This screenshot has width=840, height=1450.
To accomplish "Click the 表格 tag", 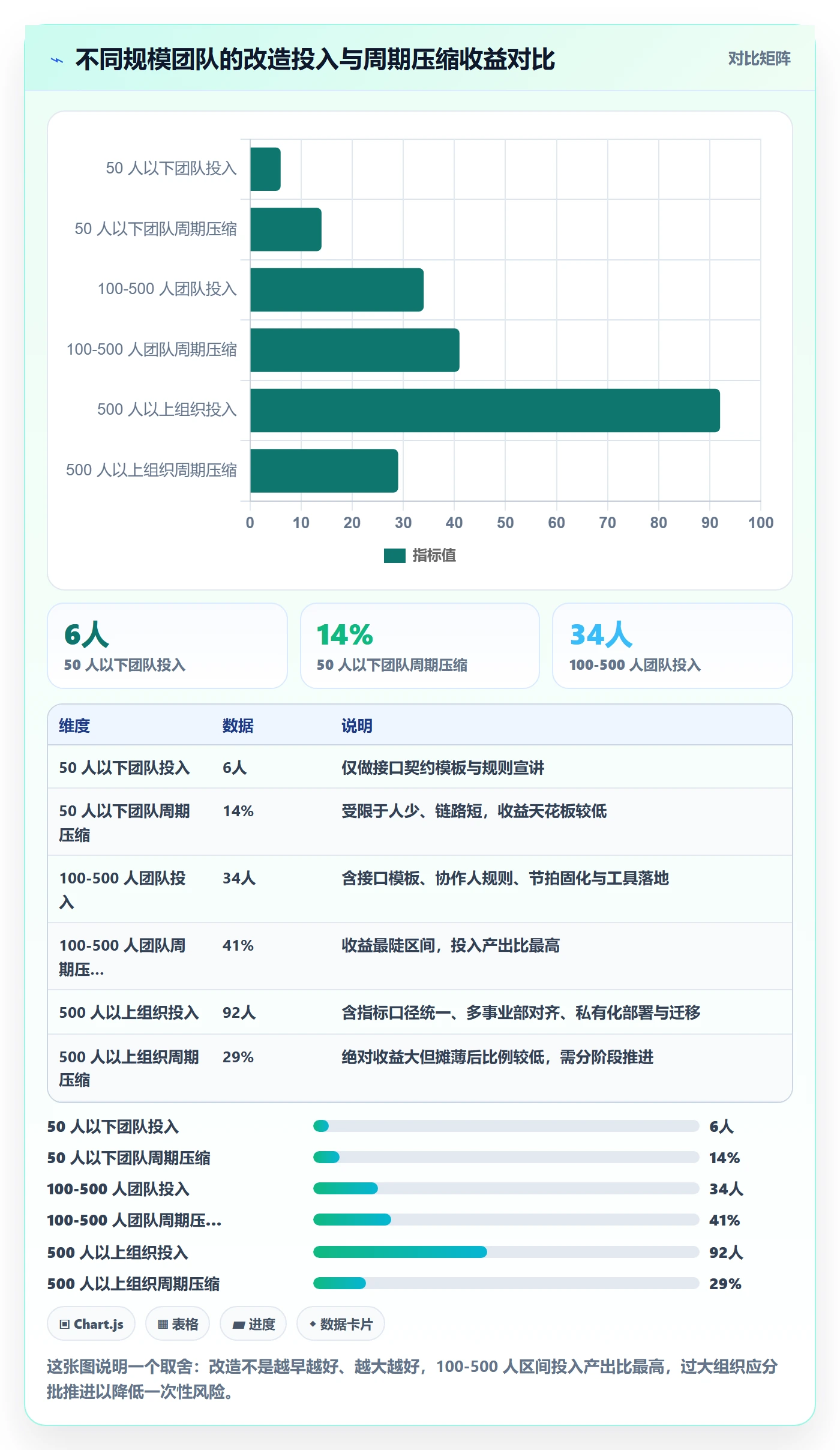I will 178,1324.
